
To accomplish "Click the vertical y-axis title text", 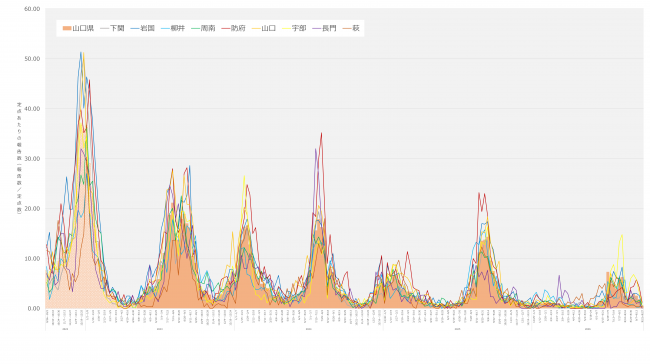I will point(19,158).
